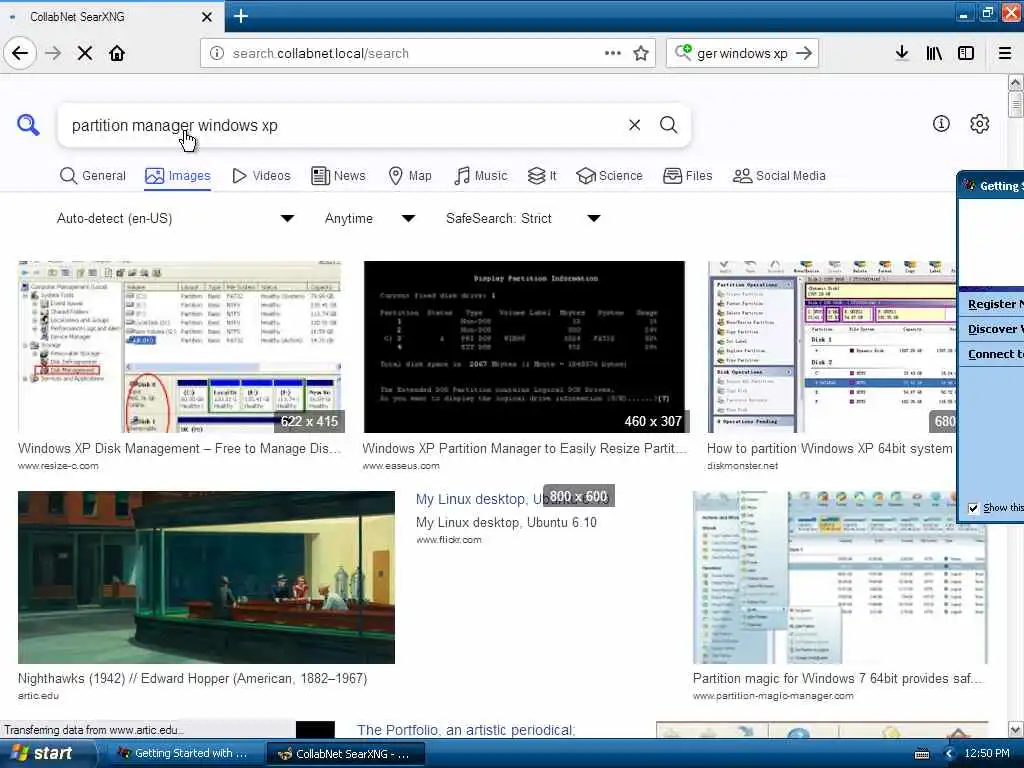Open www.easeus.com source link
The height and width of the screenshot is (768, 1024).
point(401,466)
